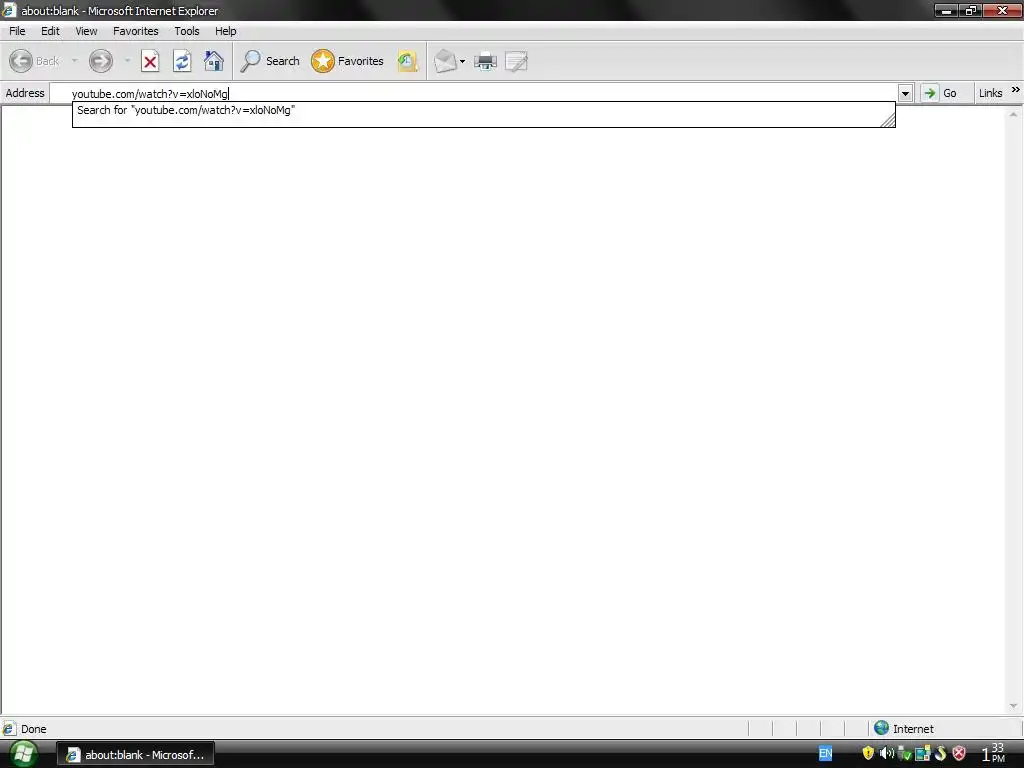The height and width of the screenshot is (768, 1024).
Task: Open the Favorites menu in menu bar
Action: (136, 31)
